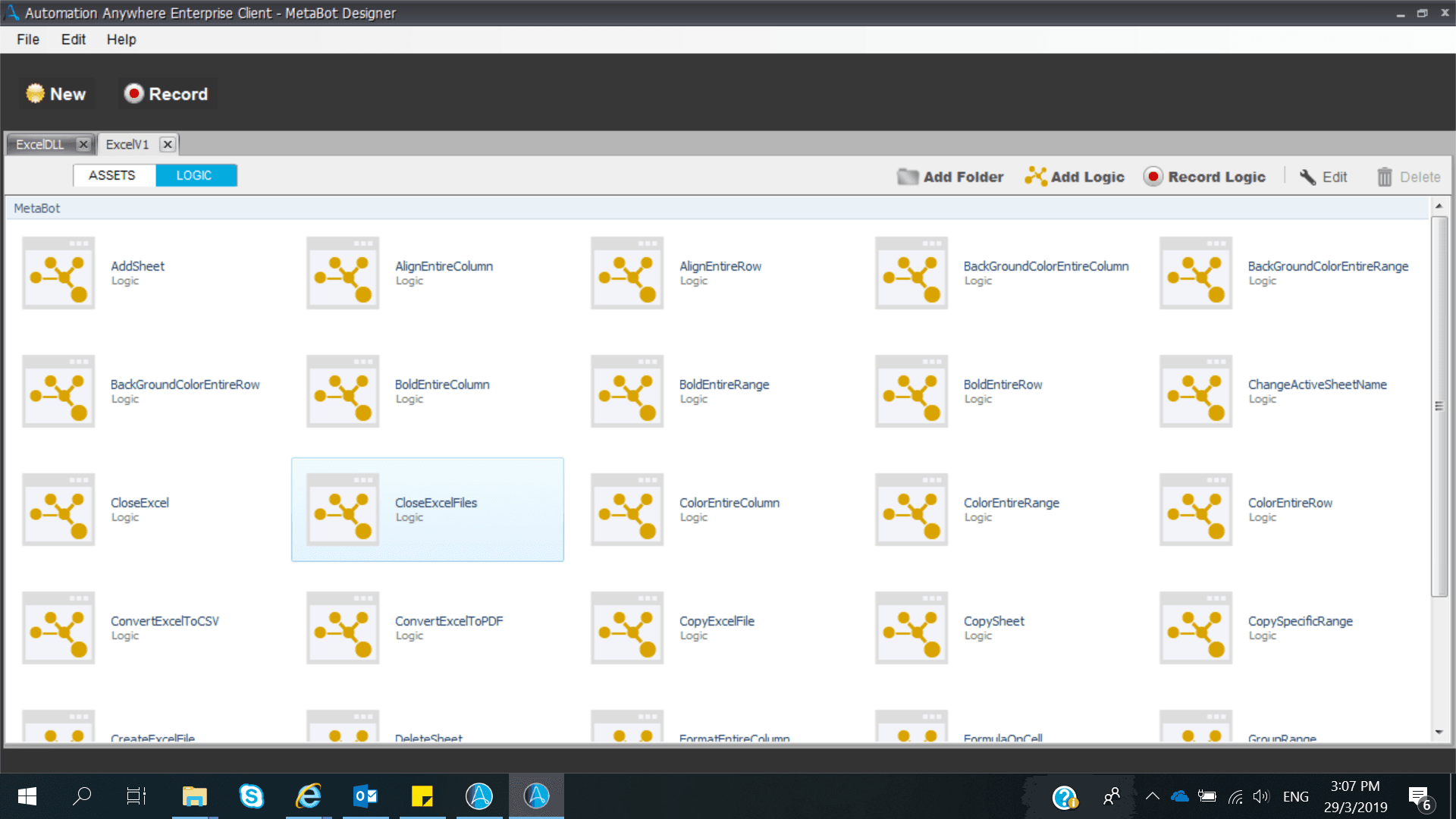Image resolution: width=1456 pixels, height=819 pixels.
Task: Click the ColorEntireRange logic icon
Action: click(912, 510)
